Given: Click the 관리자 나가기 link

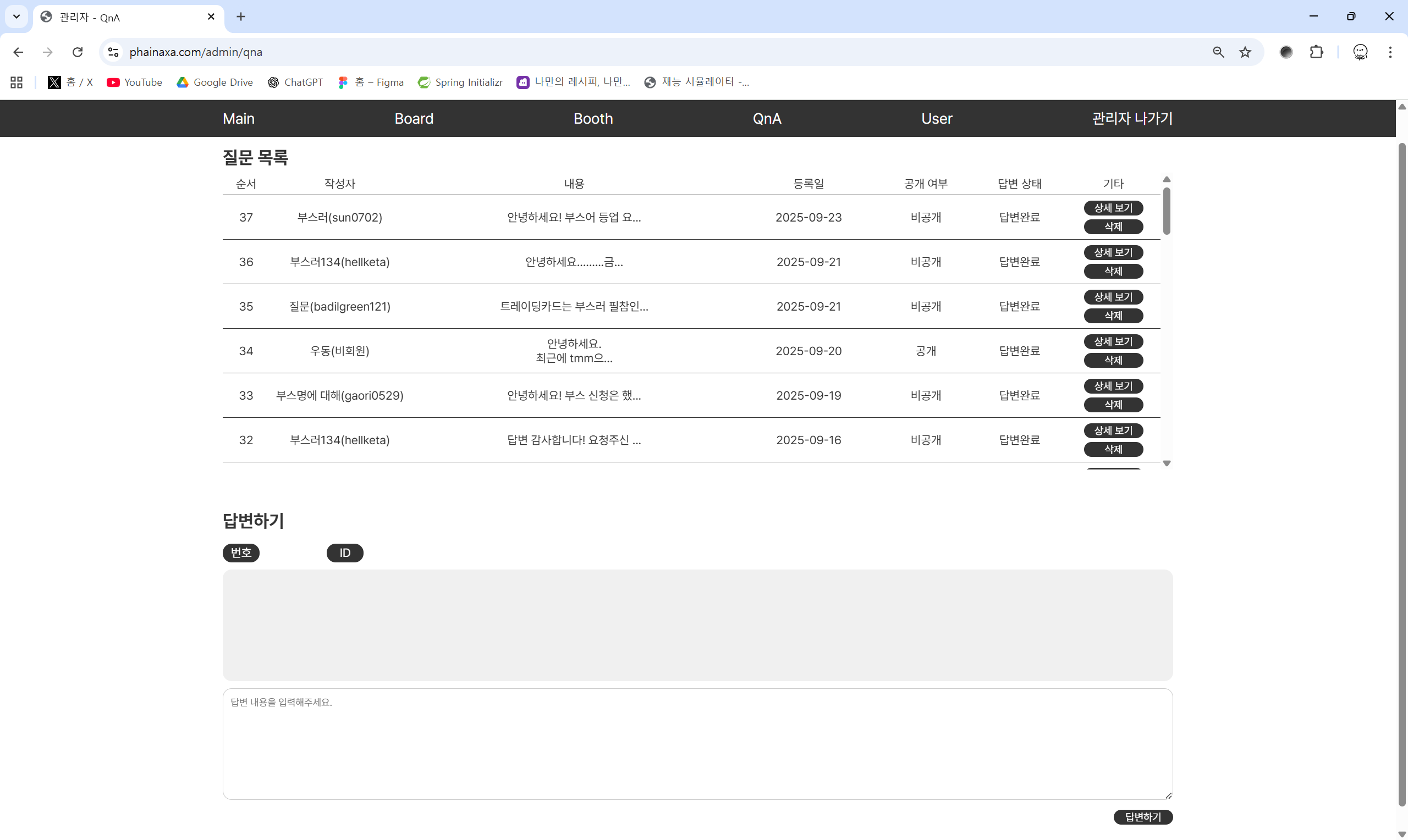Looking at the screenshot, I should (1132, 118).
